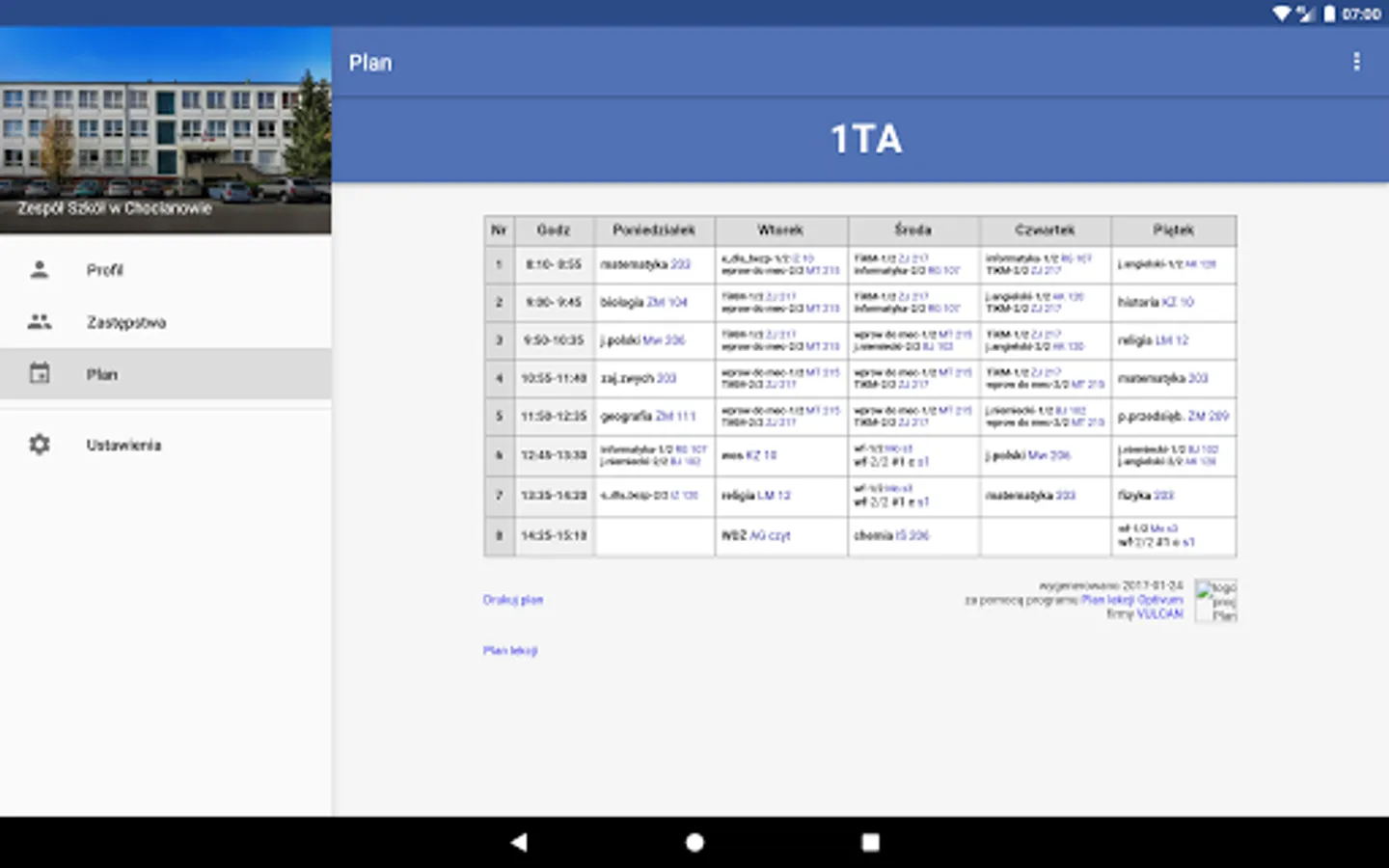Click the Drukuj plan link

click(513, 600)
